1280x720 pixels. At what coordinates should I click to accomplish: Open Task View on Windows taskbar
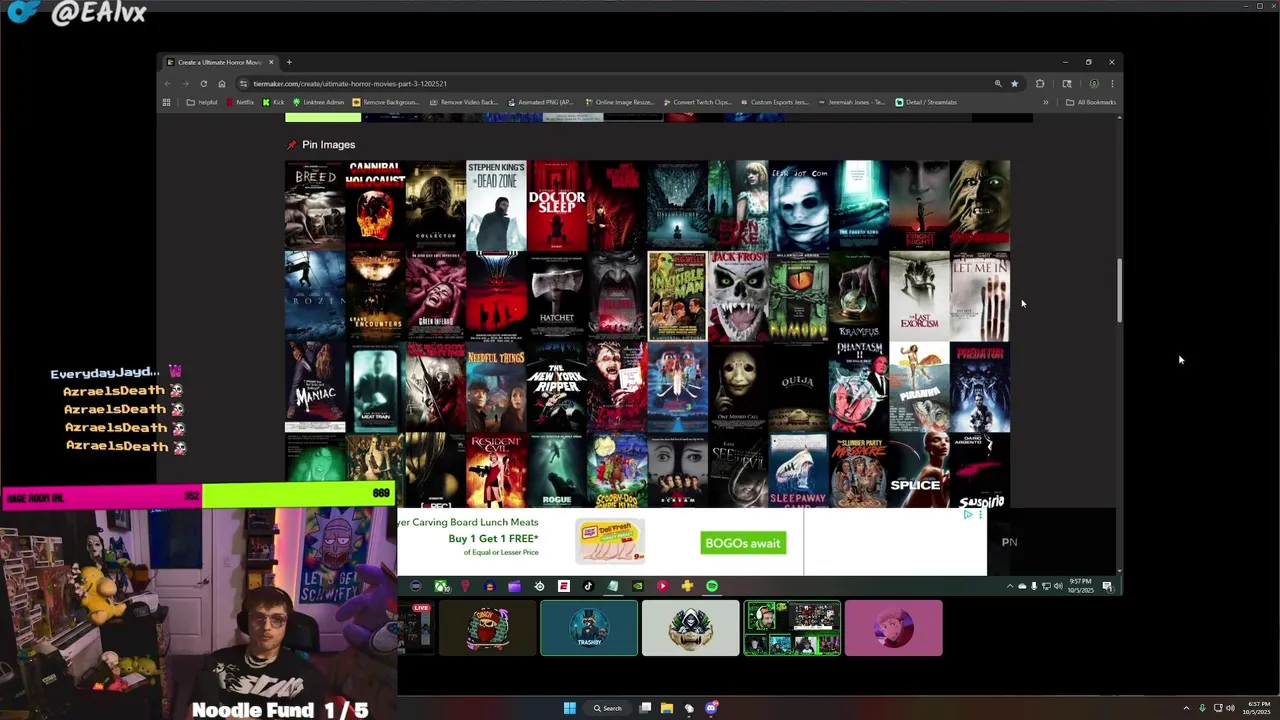click(x=645, y=708)
